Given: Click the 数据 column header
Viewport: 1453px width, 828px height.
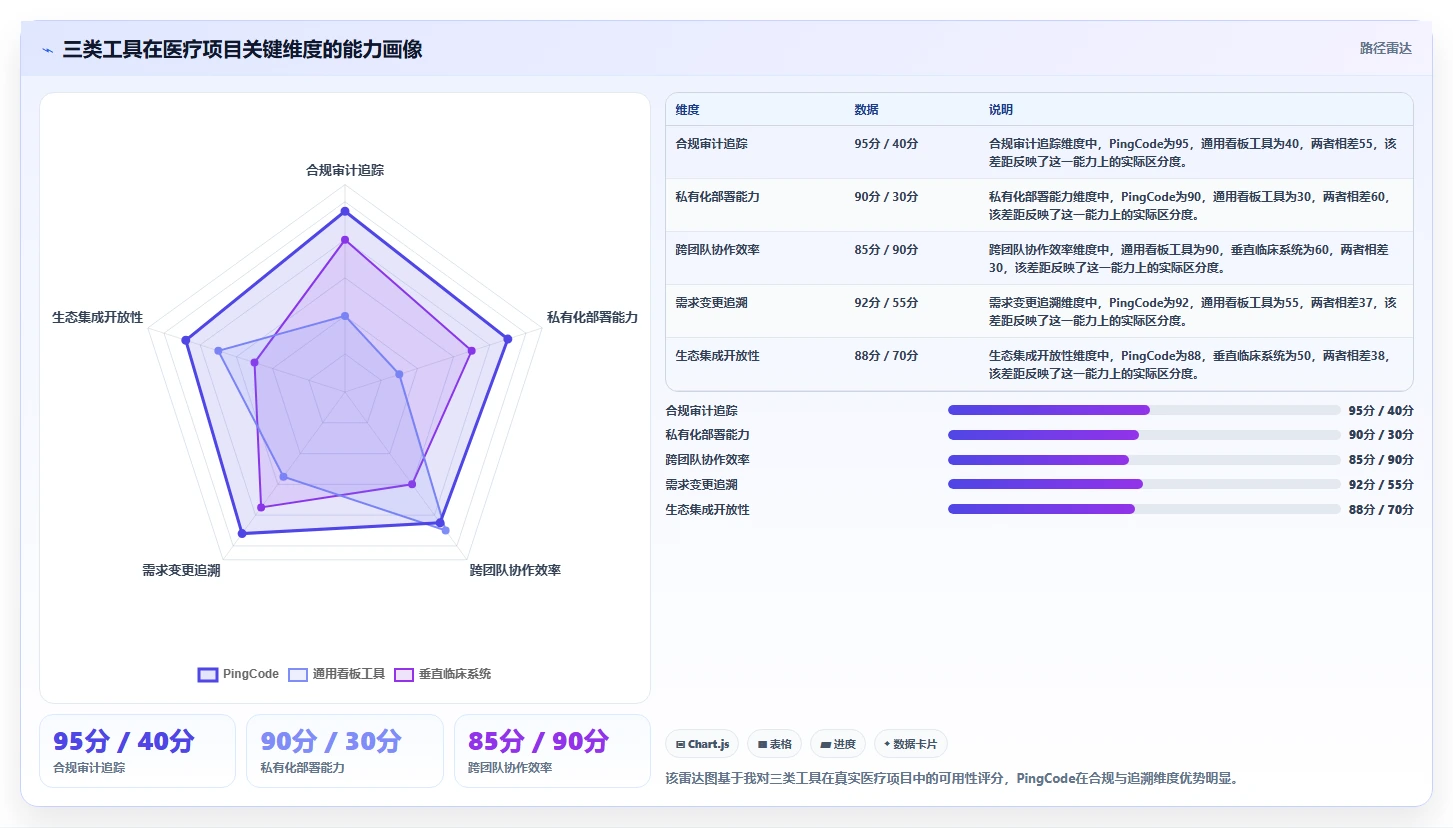Looking at the screenshot, I should 866,110.
